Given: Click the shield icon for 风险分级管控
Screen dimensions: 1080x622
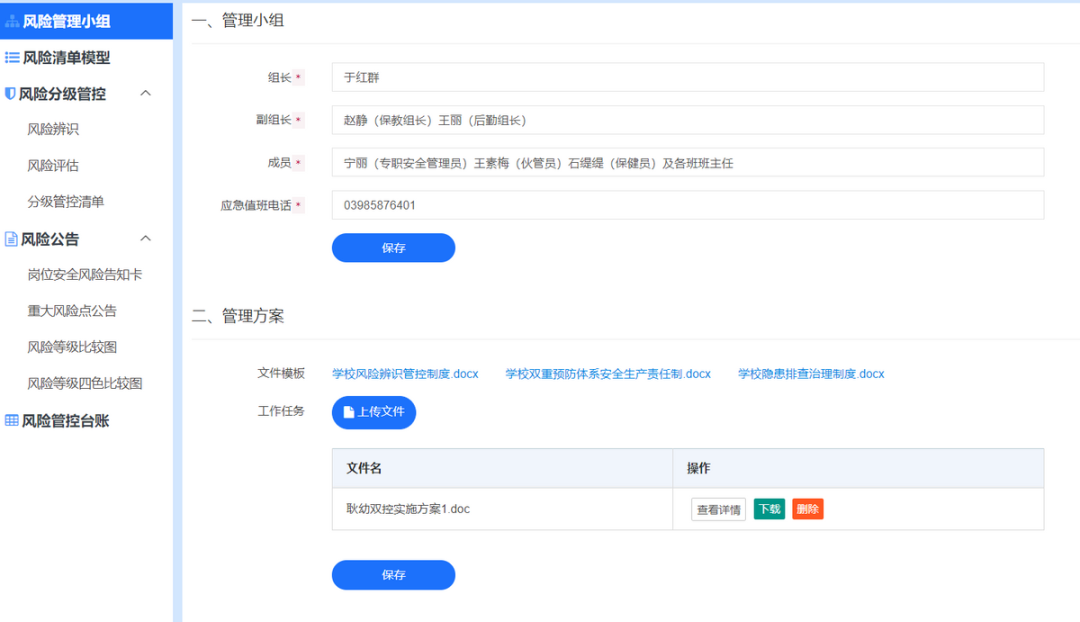Looking at the screenshot, I should click(12, 95).
